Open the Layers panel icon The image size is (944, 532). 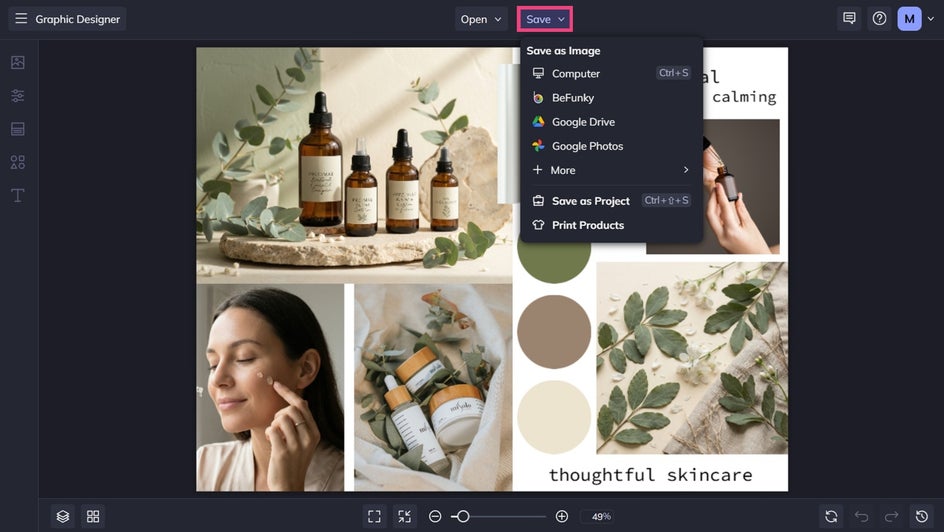(x=63, y=516)
